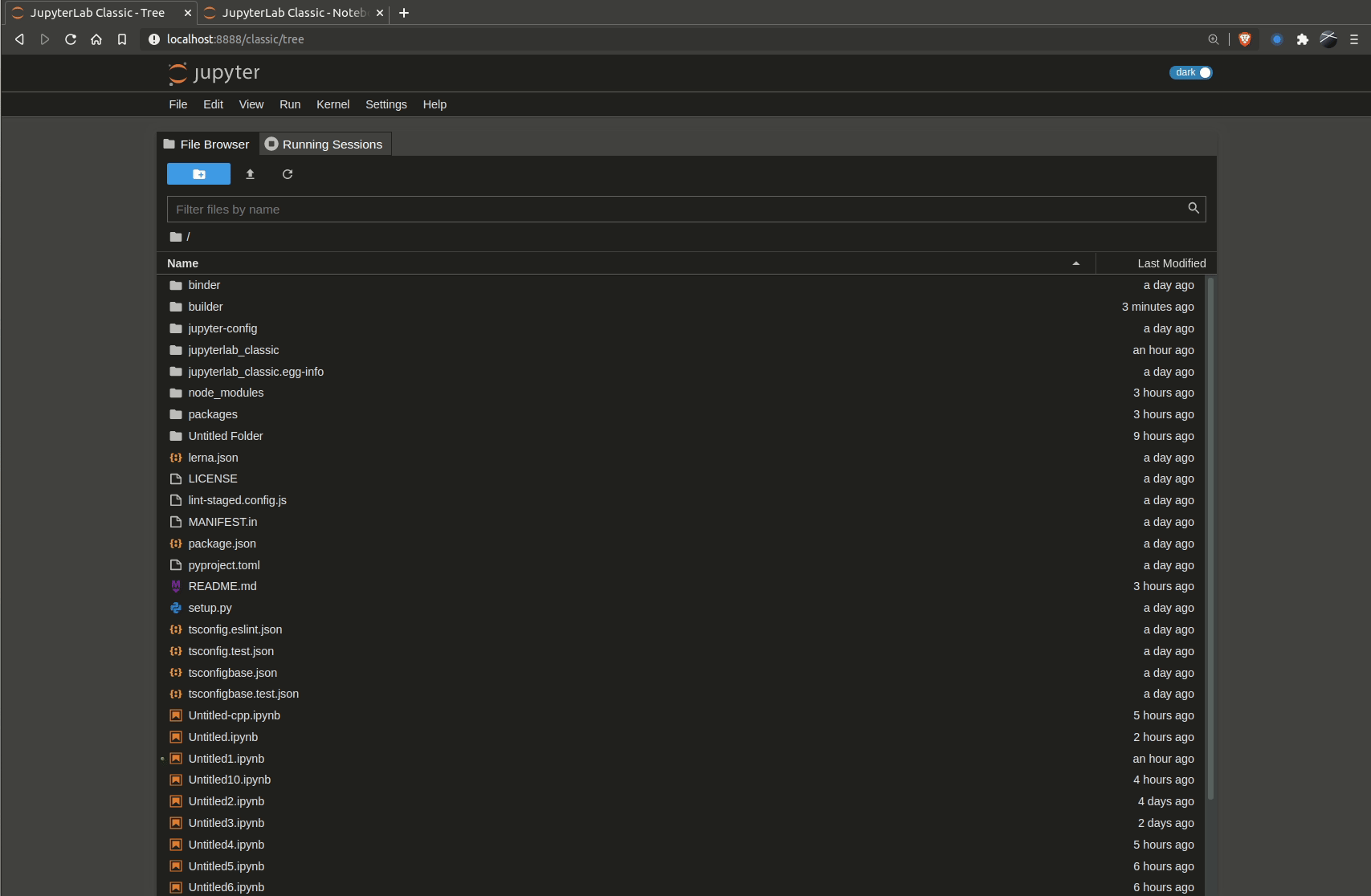Click the Brave shield icon in the address bar
The width and height of the screenshot is (1371, 896).
1246,39
